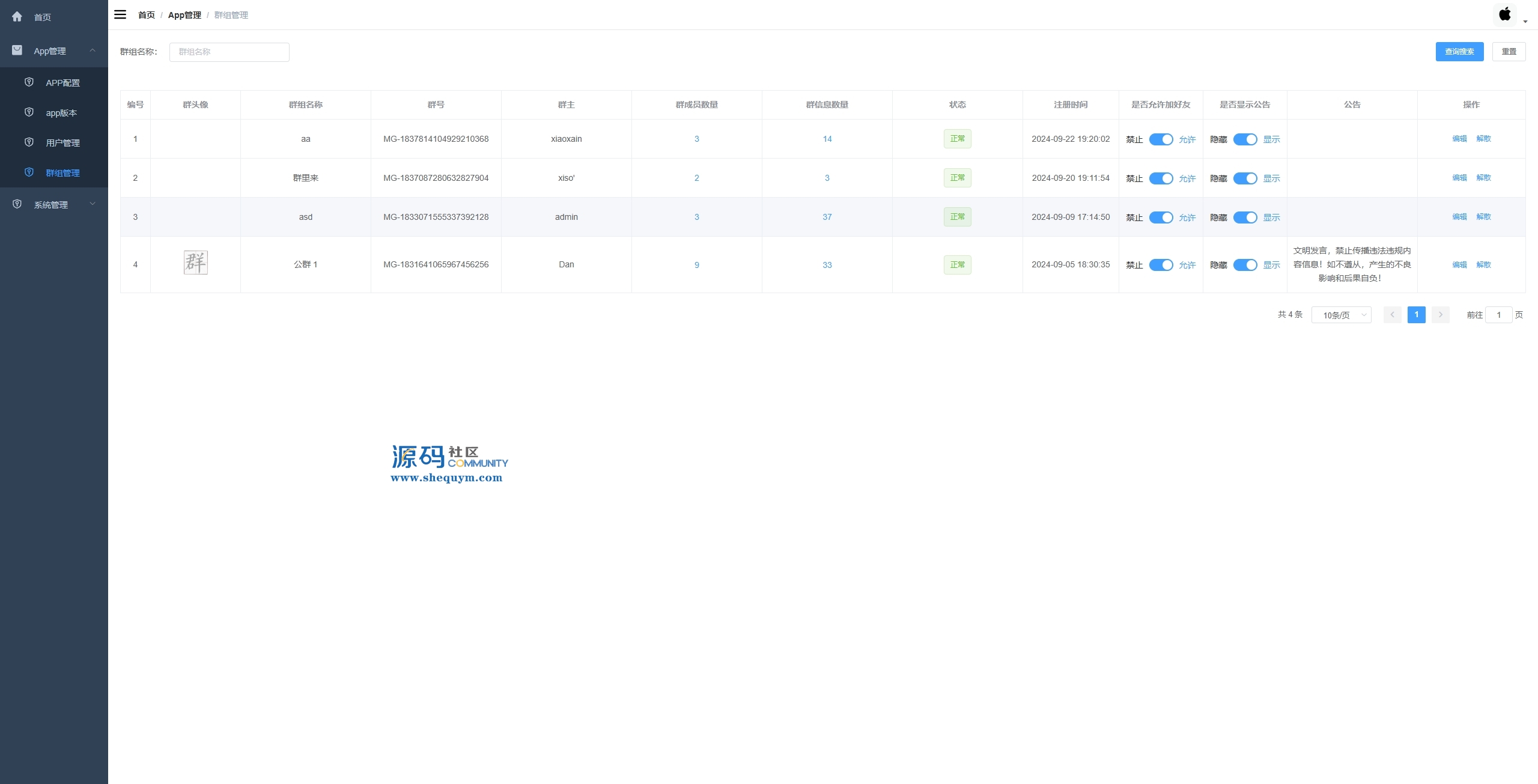Open the 10条/页 page size dropdown
The image size is (1538, 784).
coord(1341,315)
